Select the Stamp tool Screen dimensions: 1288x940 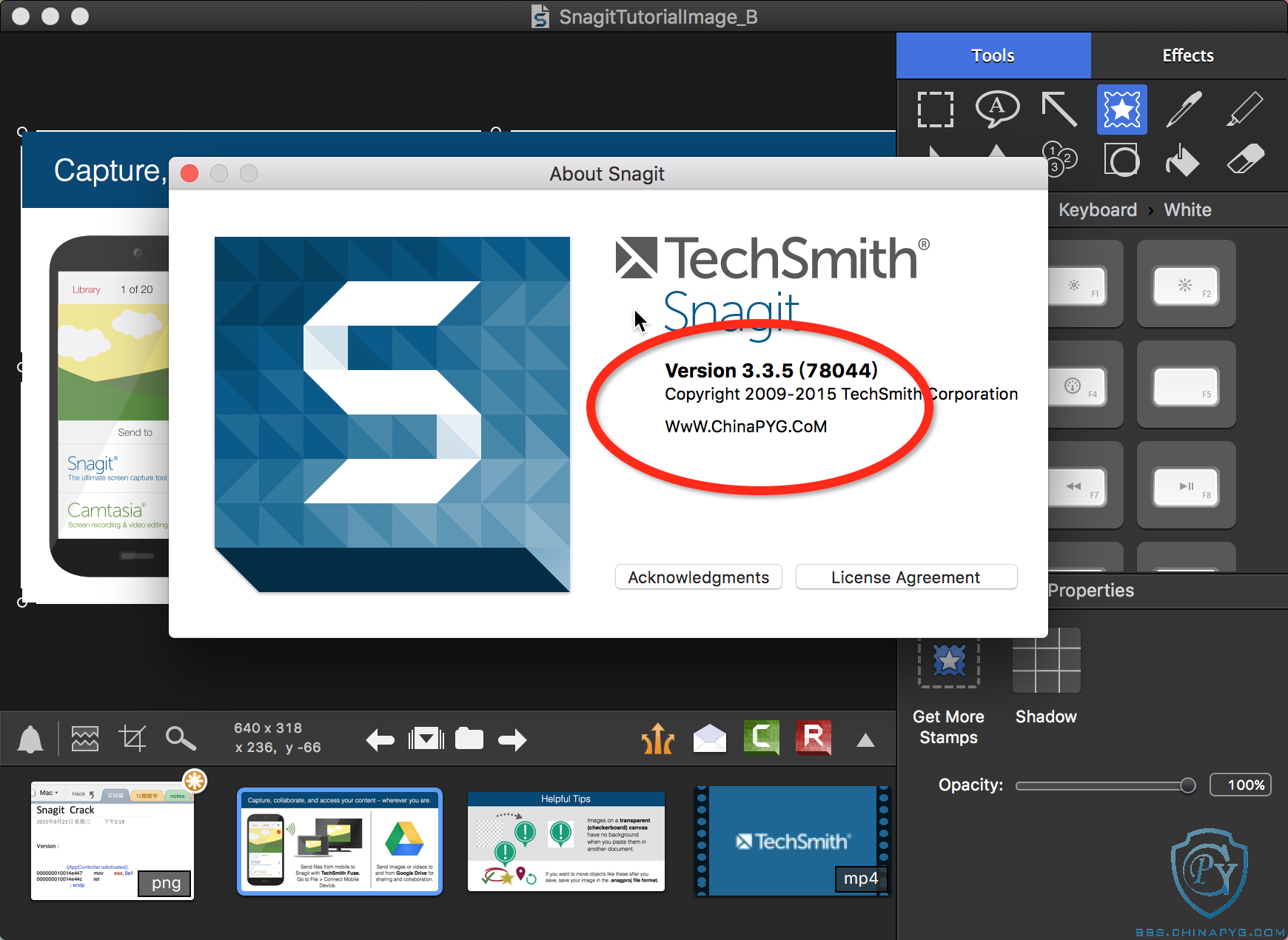coord(1121,110)
